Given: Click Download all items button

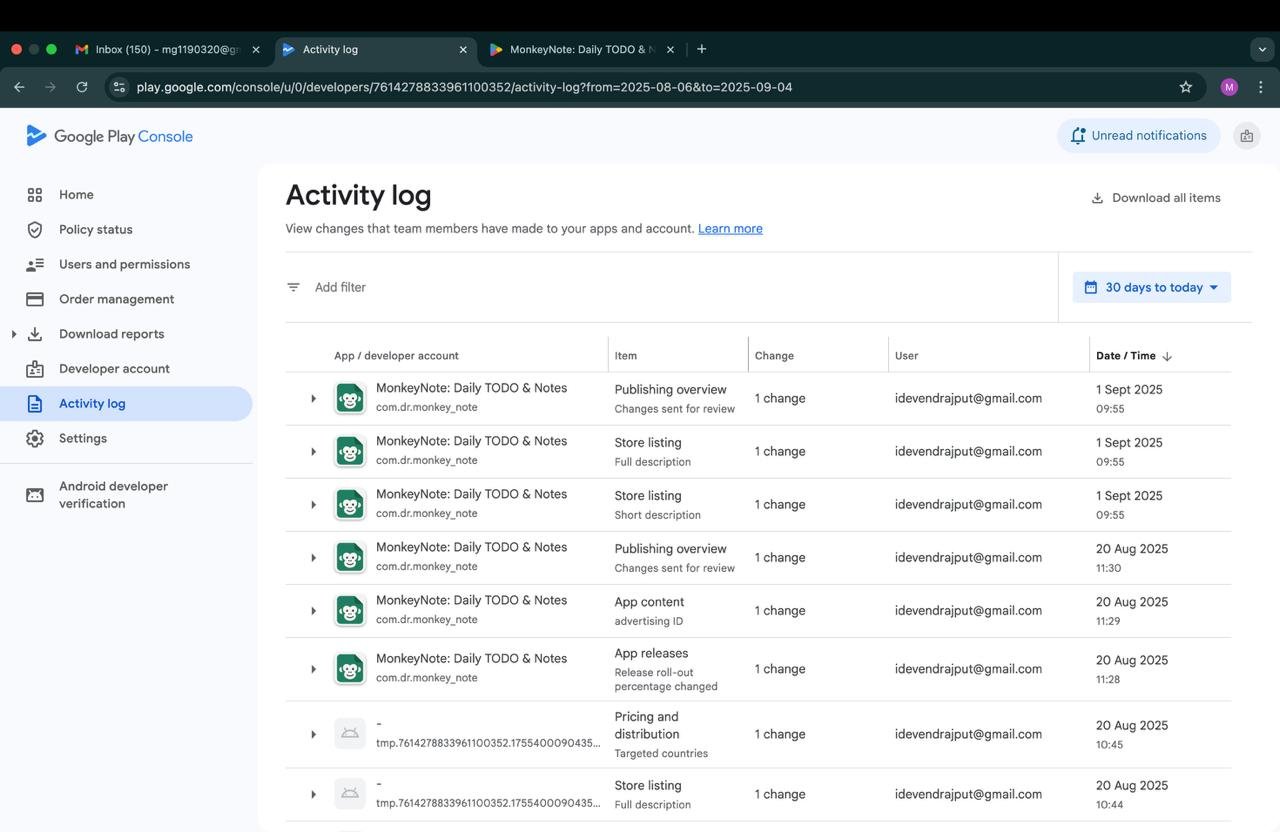Looking at the screenshot, I should [x=1155, y=198].
